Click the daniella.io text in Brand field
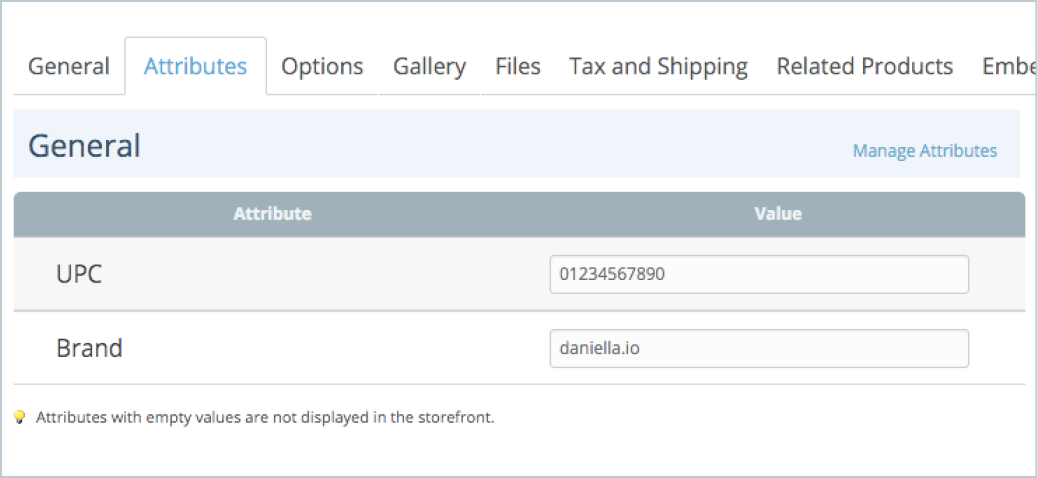This screenshot has height=478, width=1038. coord(600,348)
